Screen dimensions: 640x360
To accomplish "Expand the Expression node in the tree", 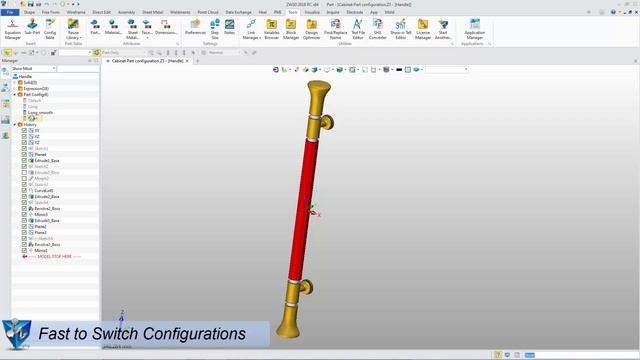I will pos(15,89).
